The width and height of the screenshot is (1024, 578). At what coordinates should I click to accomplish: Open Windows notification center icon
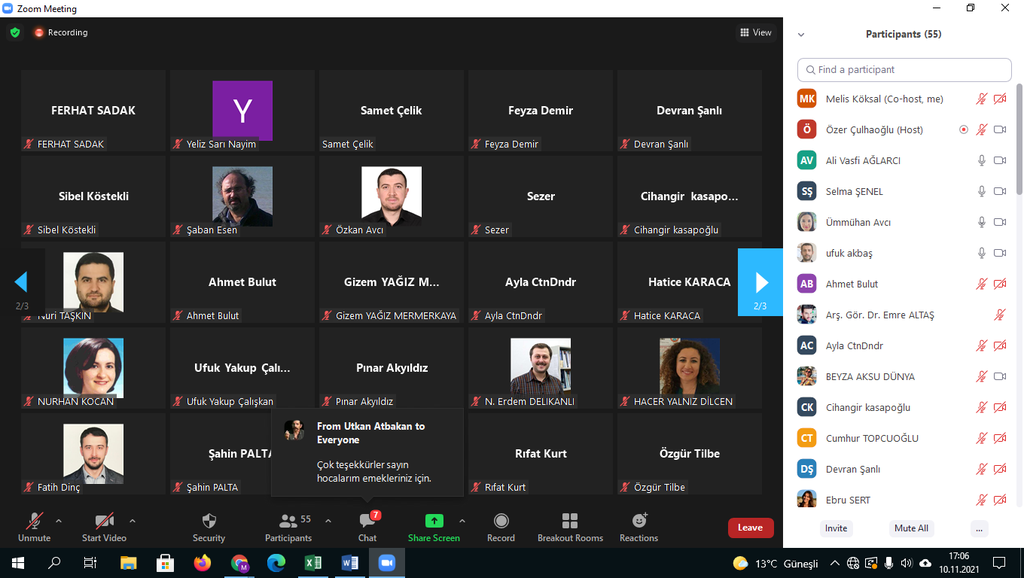click(x=999, y=563)
